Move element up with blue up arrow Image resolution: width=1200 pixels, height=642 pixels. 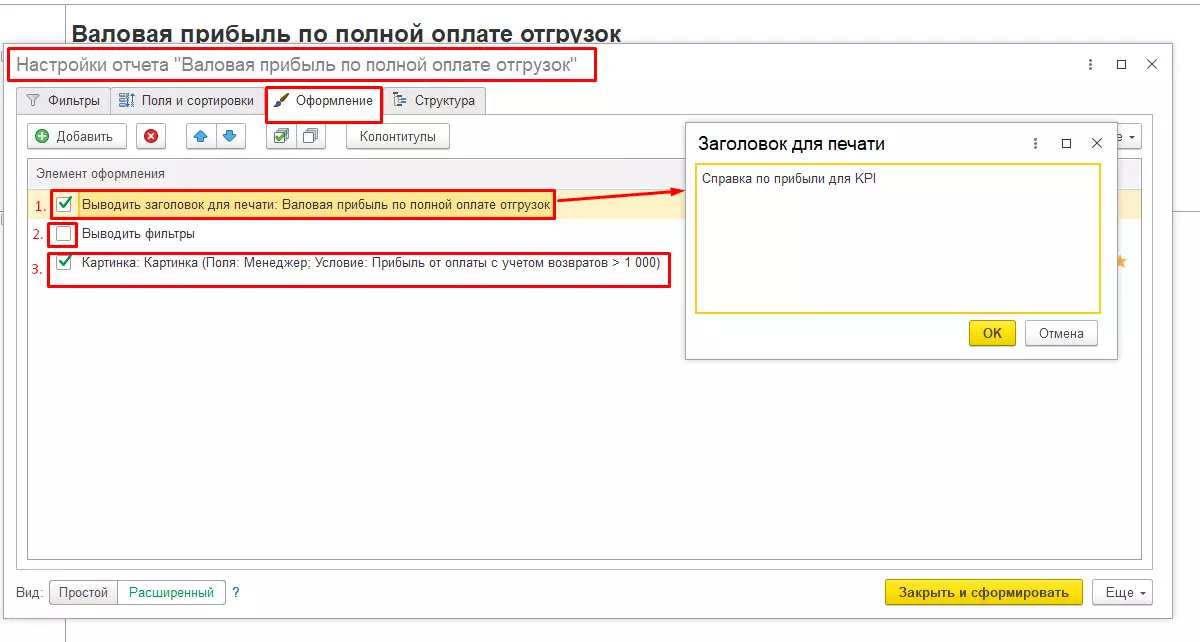[201, 136]
